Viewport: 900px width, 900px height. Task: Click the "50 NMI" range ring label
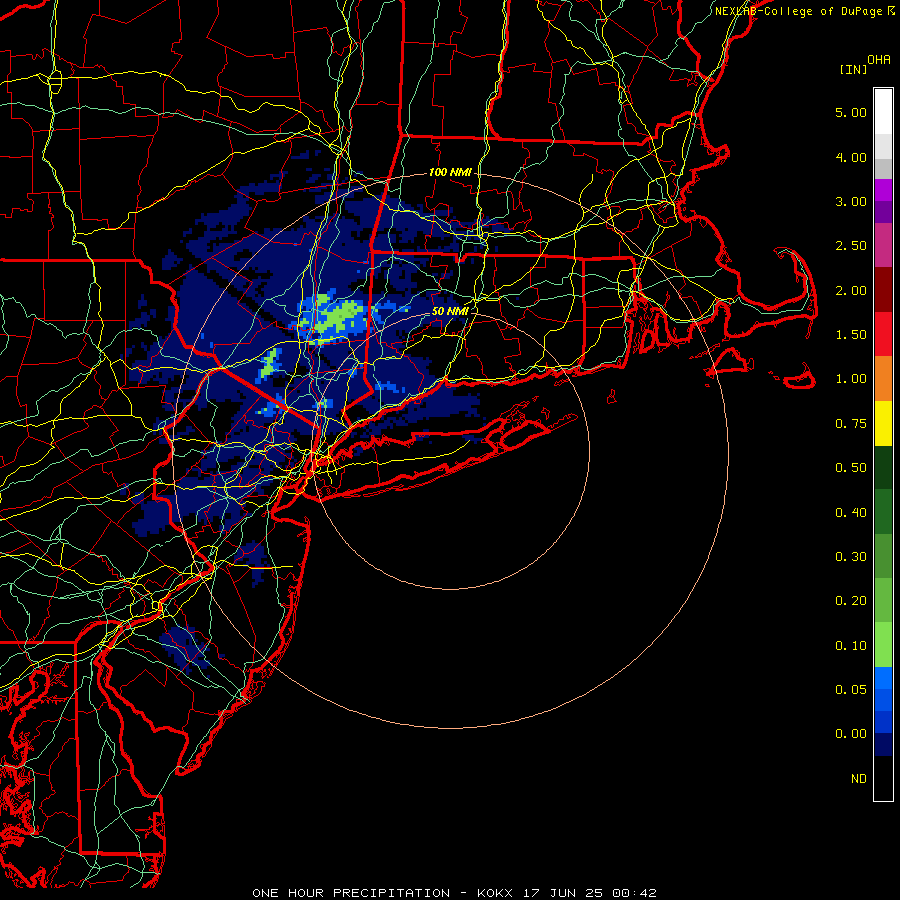450,311
